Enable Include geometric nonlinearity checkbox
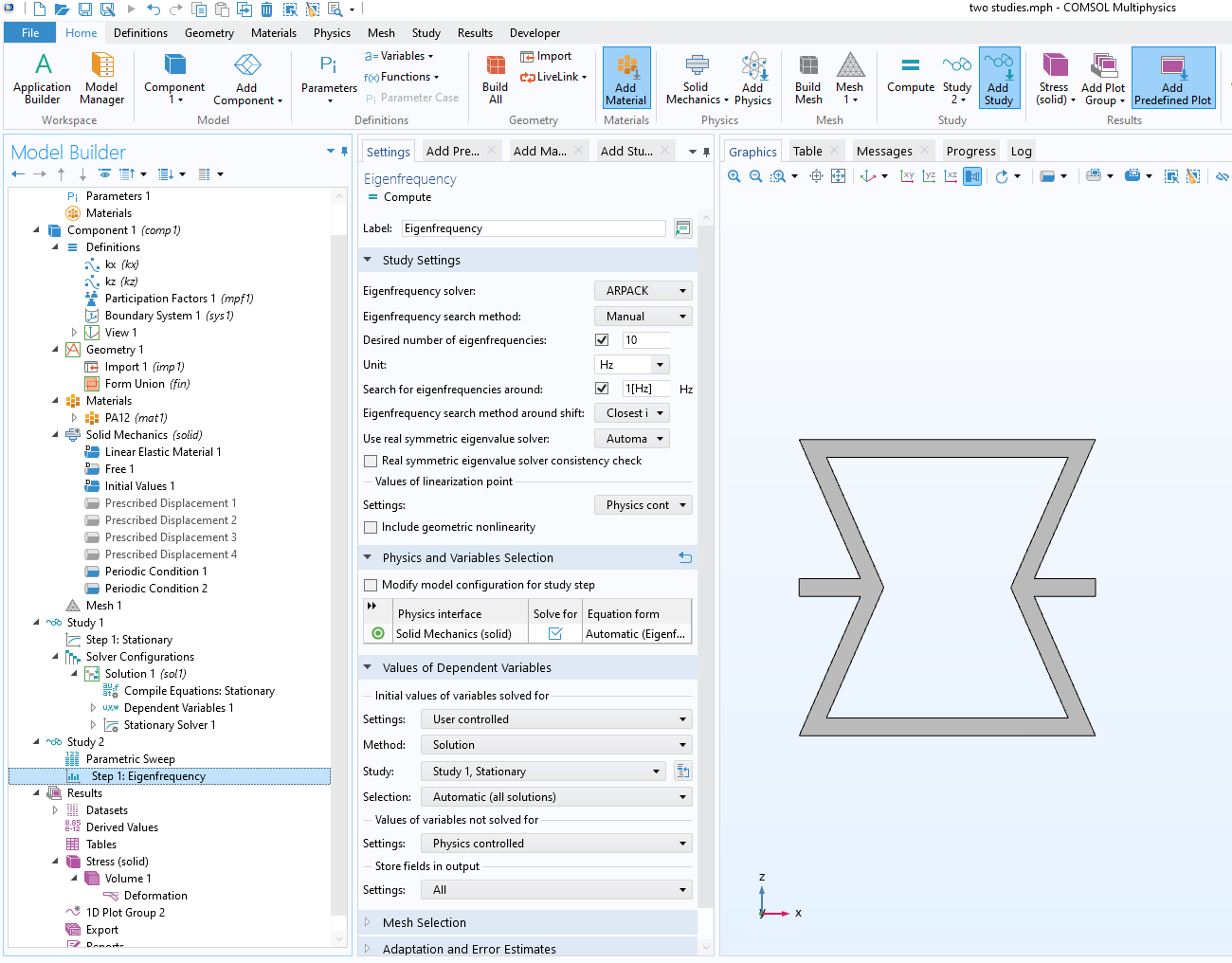This screenshot has width=1232, height=963. (x=371, y=527)
